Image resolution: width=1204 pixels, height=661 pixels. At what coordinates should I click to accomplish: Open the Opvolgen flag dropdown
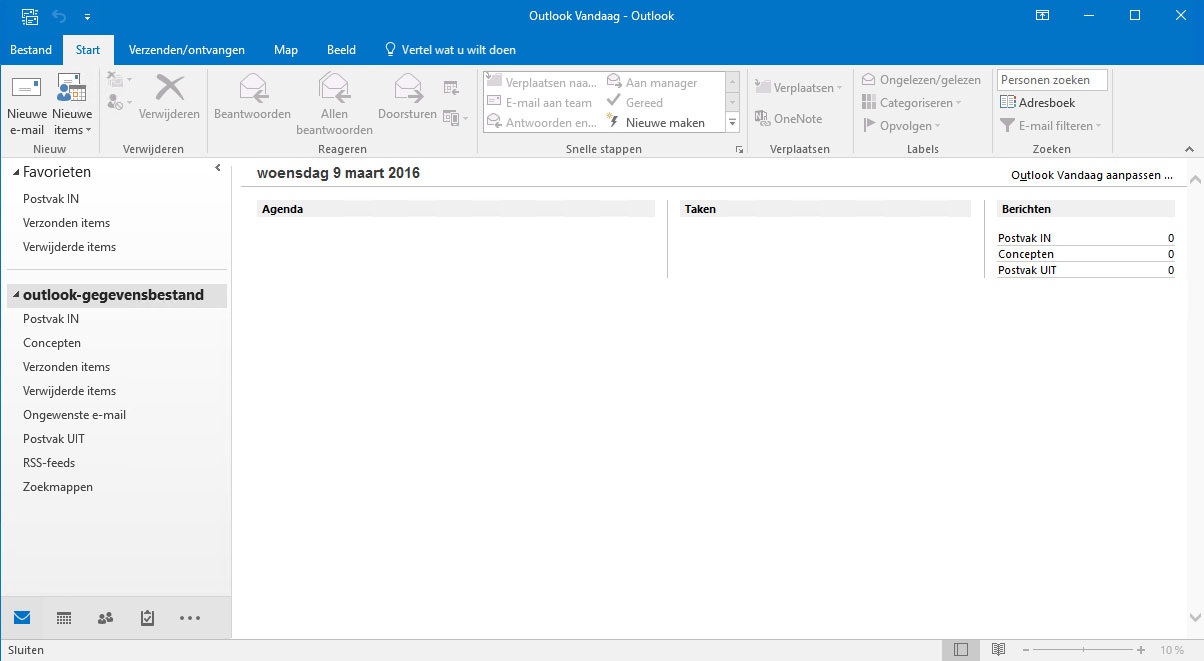pos(901,126)
